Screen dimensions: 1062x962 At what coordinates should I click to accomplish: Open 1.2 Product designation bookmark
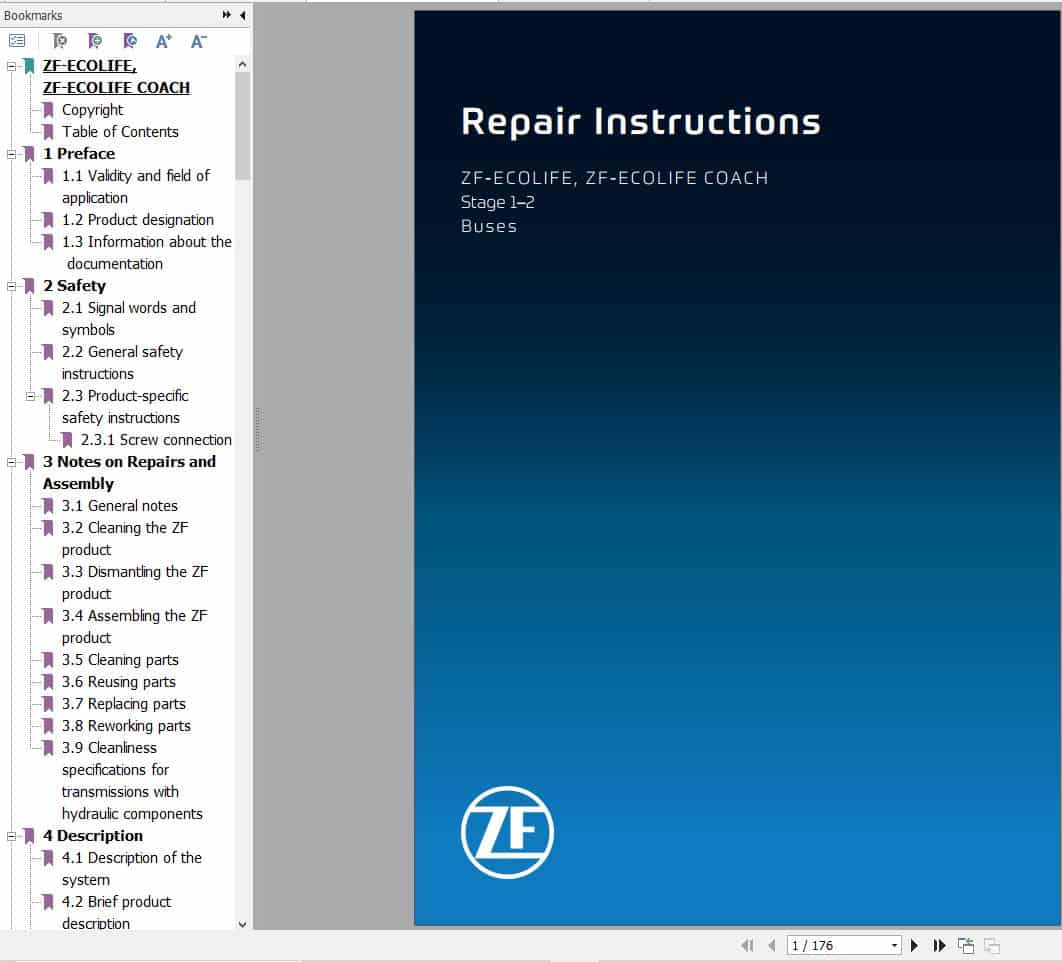coord(137,219)
